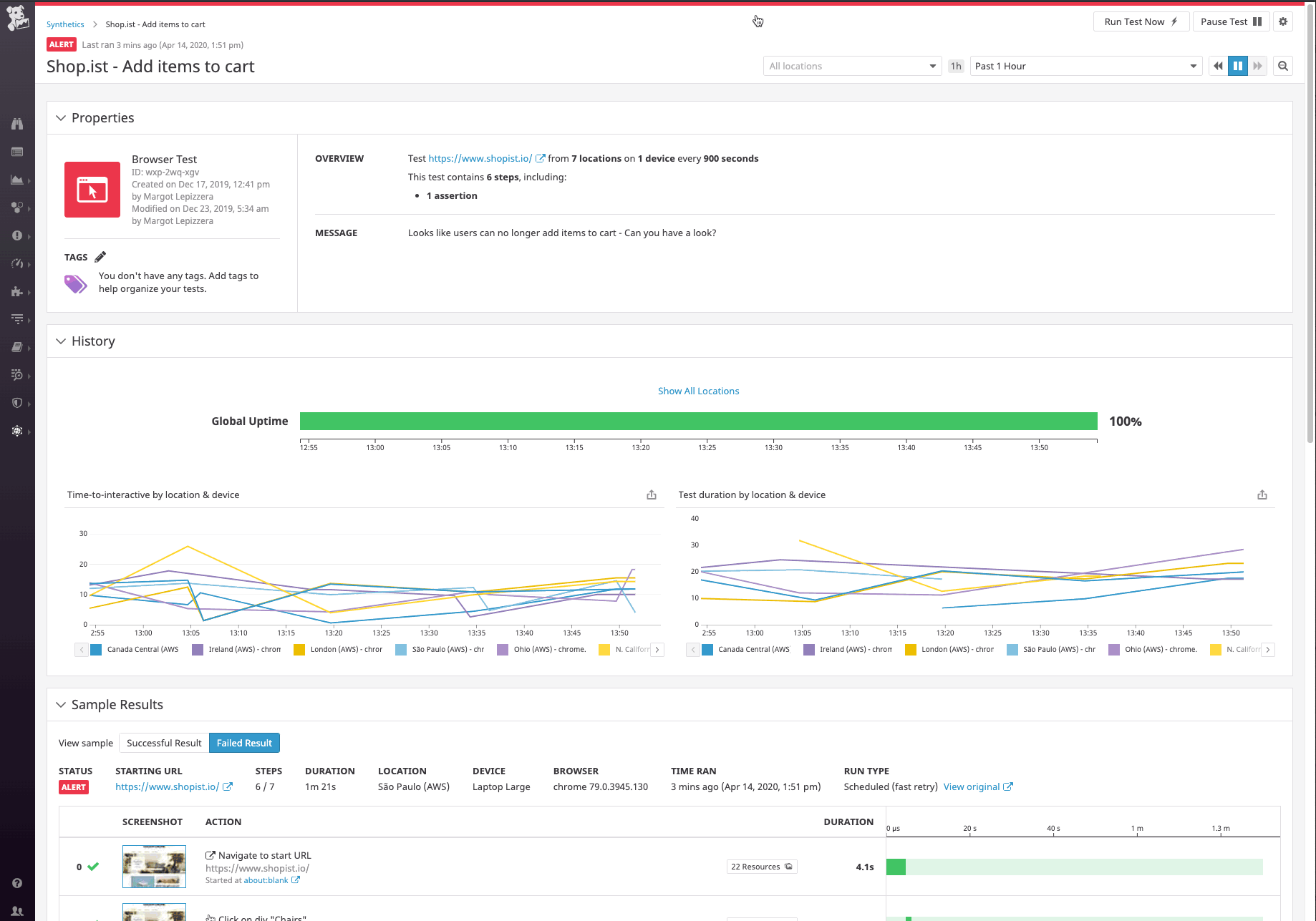Open Monitors via the exclamation sidebar icon

[x=18, y=235]
